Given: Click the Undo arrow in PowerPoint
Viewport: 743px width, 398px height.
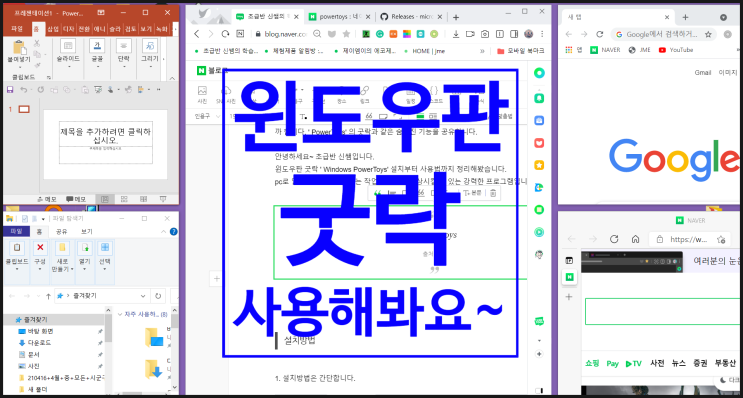Looking at the screenshot, I should (23, 89).
